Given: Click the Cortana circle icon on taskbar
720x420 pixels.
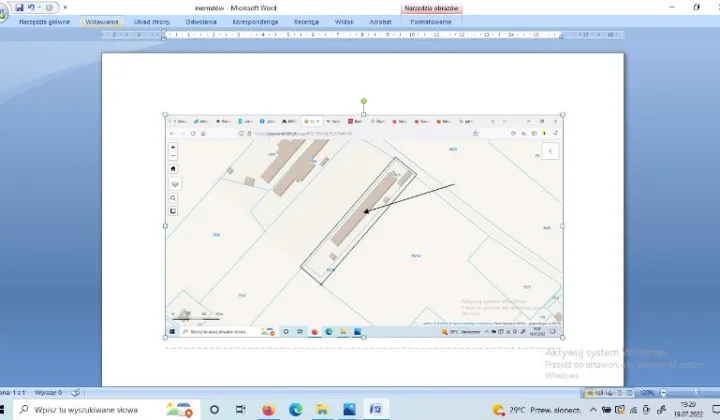Looking at the screenshot, I should [x=214, y=409].
